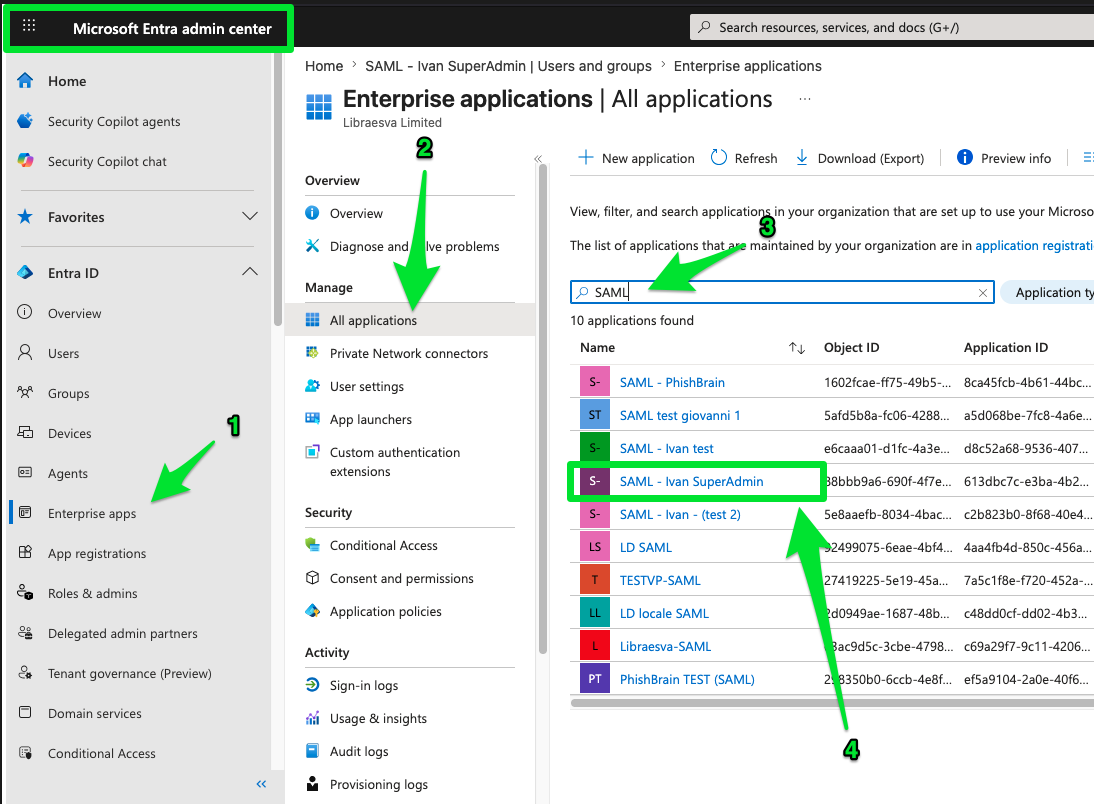Collapse the Entra ID section chevron
1094x804 pixels.
click(x=250, y=272)
